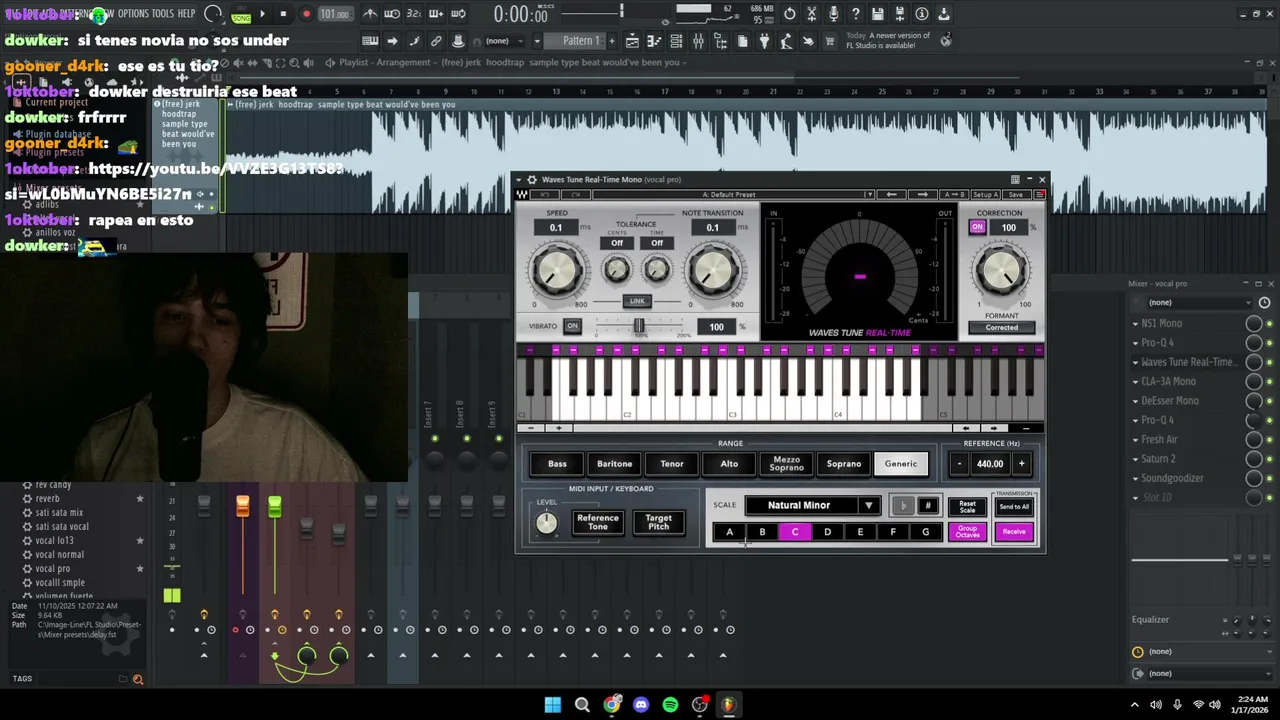Viewport: 1280px width, 720px height.
Task: Open the Browser view icon
Action: tap(720, 41)
